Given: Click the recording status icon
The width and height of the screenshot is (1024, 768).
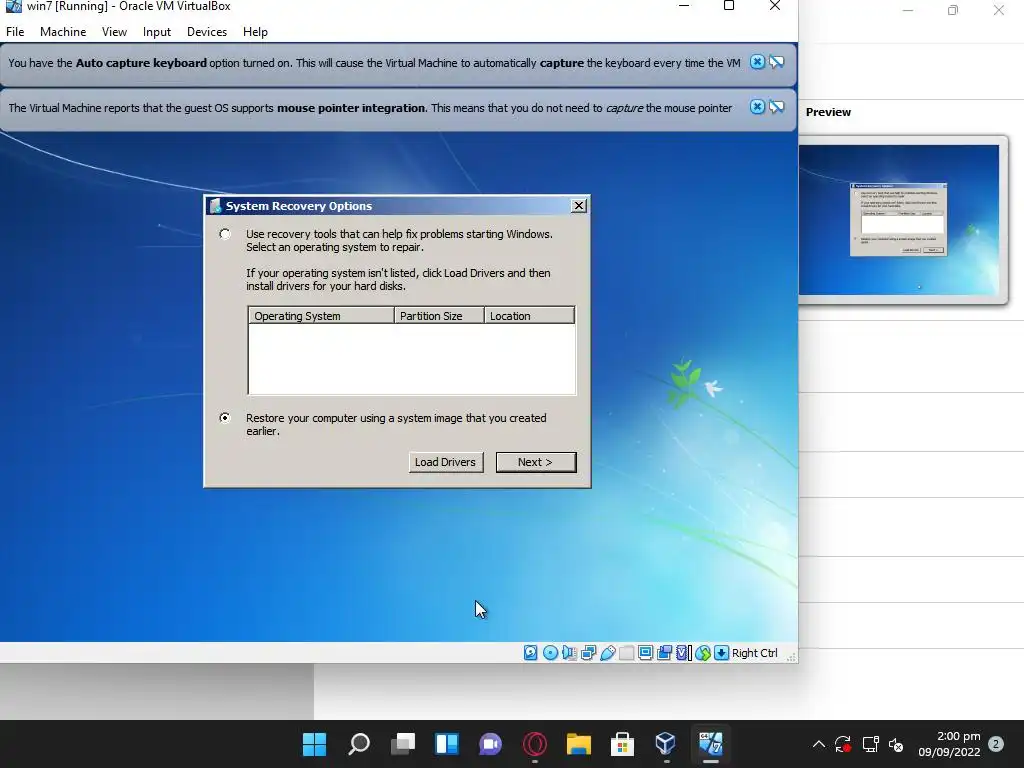Looking at the screenshot, I should pyautogui.click(x=664, y=652).
